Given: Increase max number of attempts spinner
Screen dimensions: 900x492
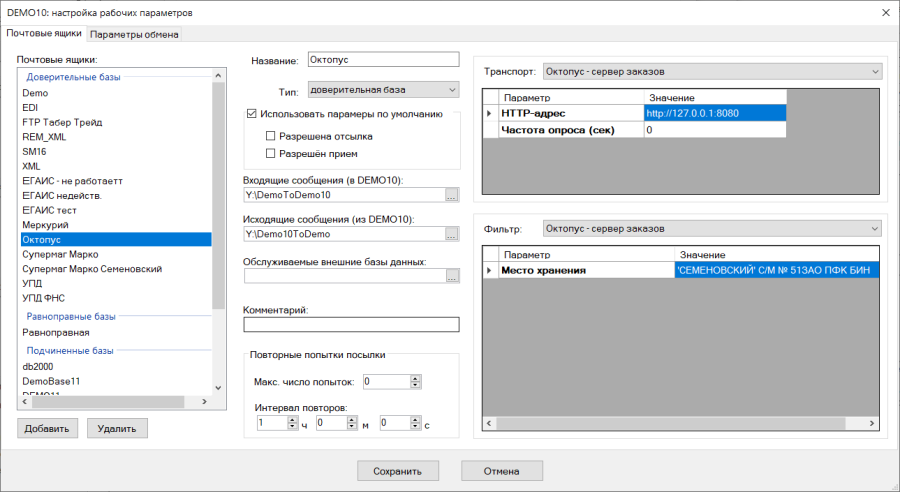Looking at the screenshot, I should [416, 378].
